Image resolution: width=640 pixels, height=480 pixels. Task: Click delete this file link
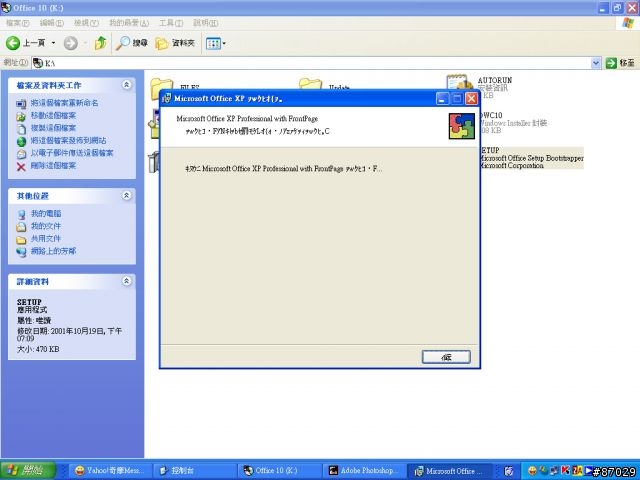pyautogui.click(x=53, y=166)
